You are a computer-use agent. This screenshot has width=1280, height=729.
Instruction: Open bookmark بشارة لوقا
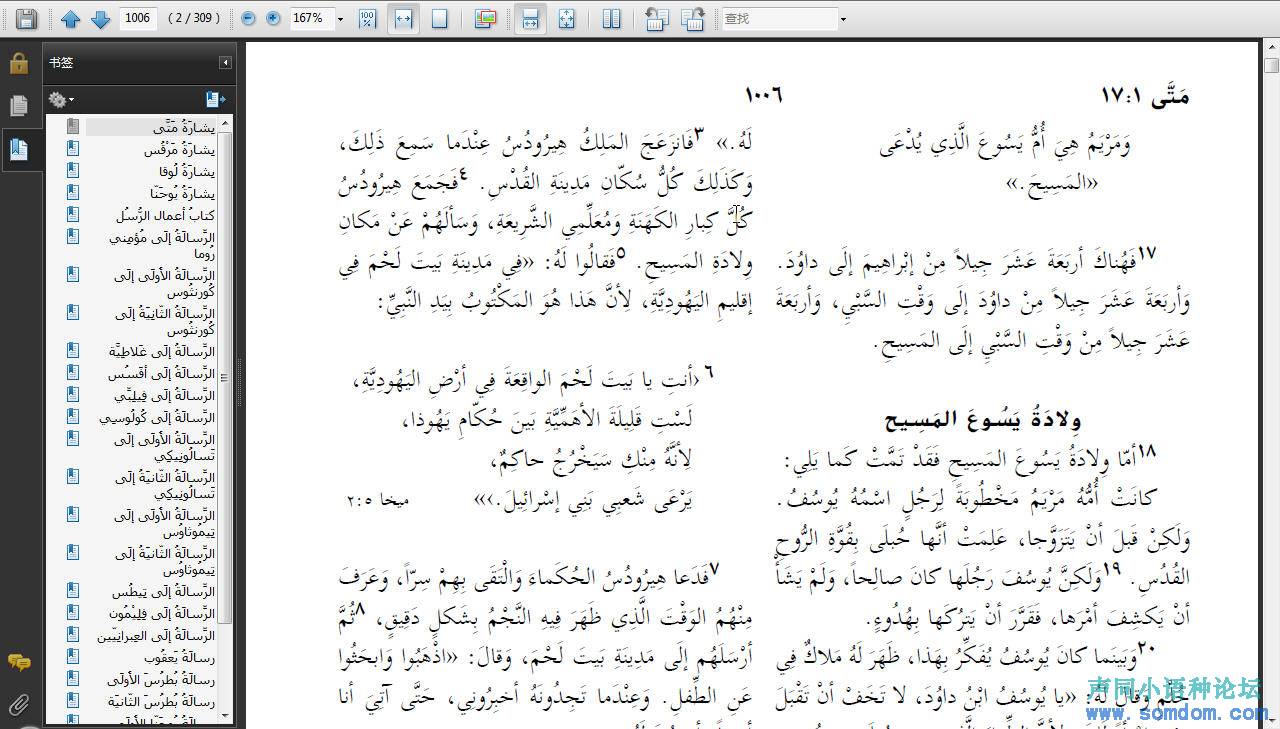coord(187,171)
